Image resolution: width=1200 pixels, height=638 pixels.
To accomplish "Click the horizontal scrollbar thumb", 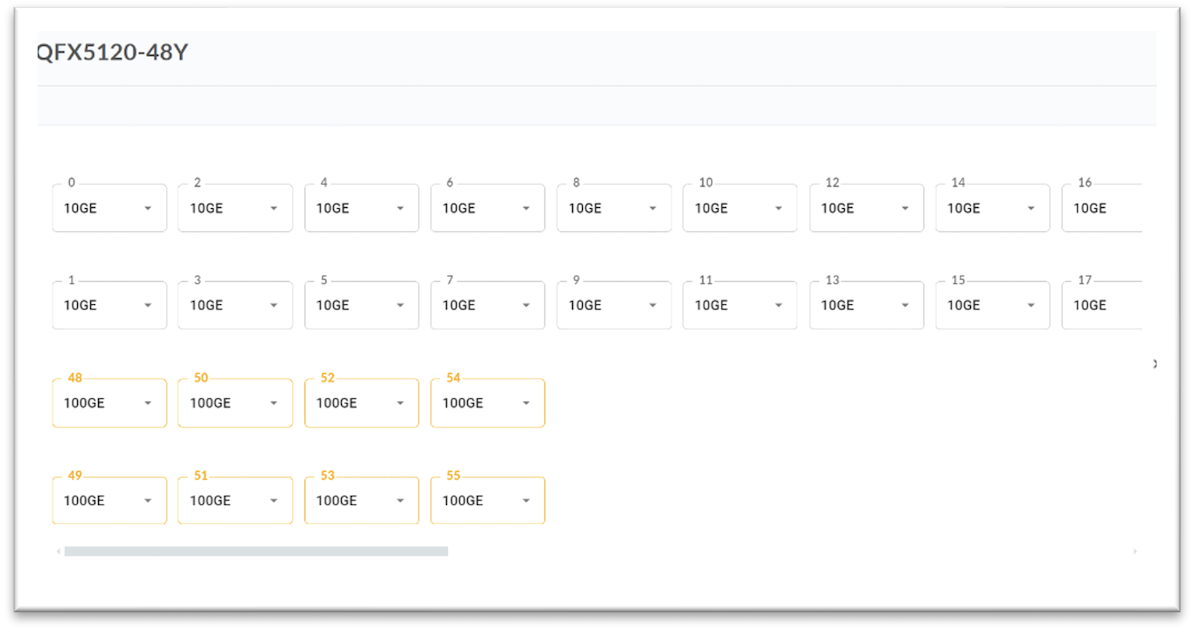I will (256, 551).
